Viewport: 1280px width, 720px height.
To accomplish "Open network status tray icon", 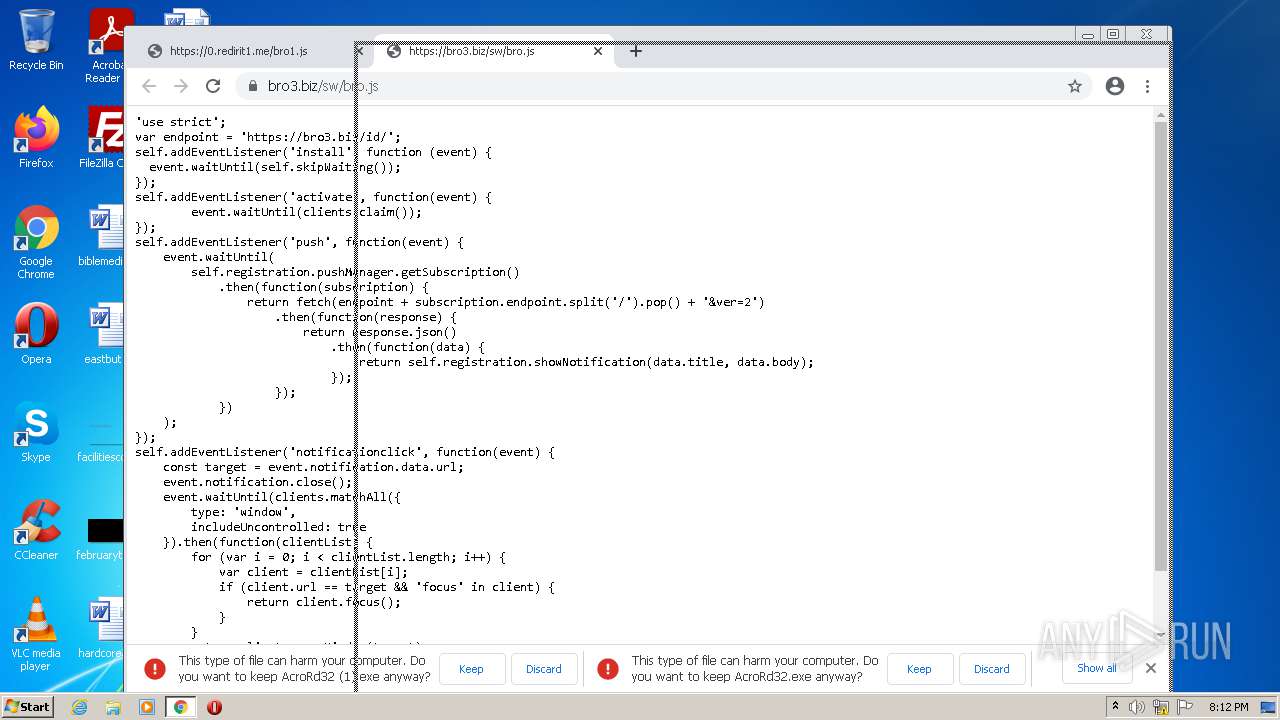I will pyautogui.click(x=1163, y=707).
